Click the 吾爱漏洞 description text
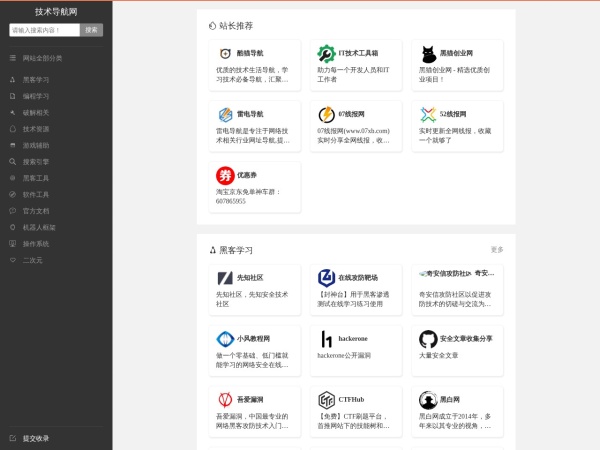 [x=252, y=421]
